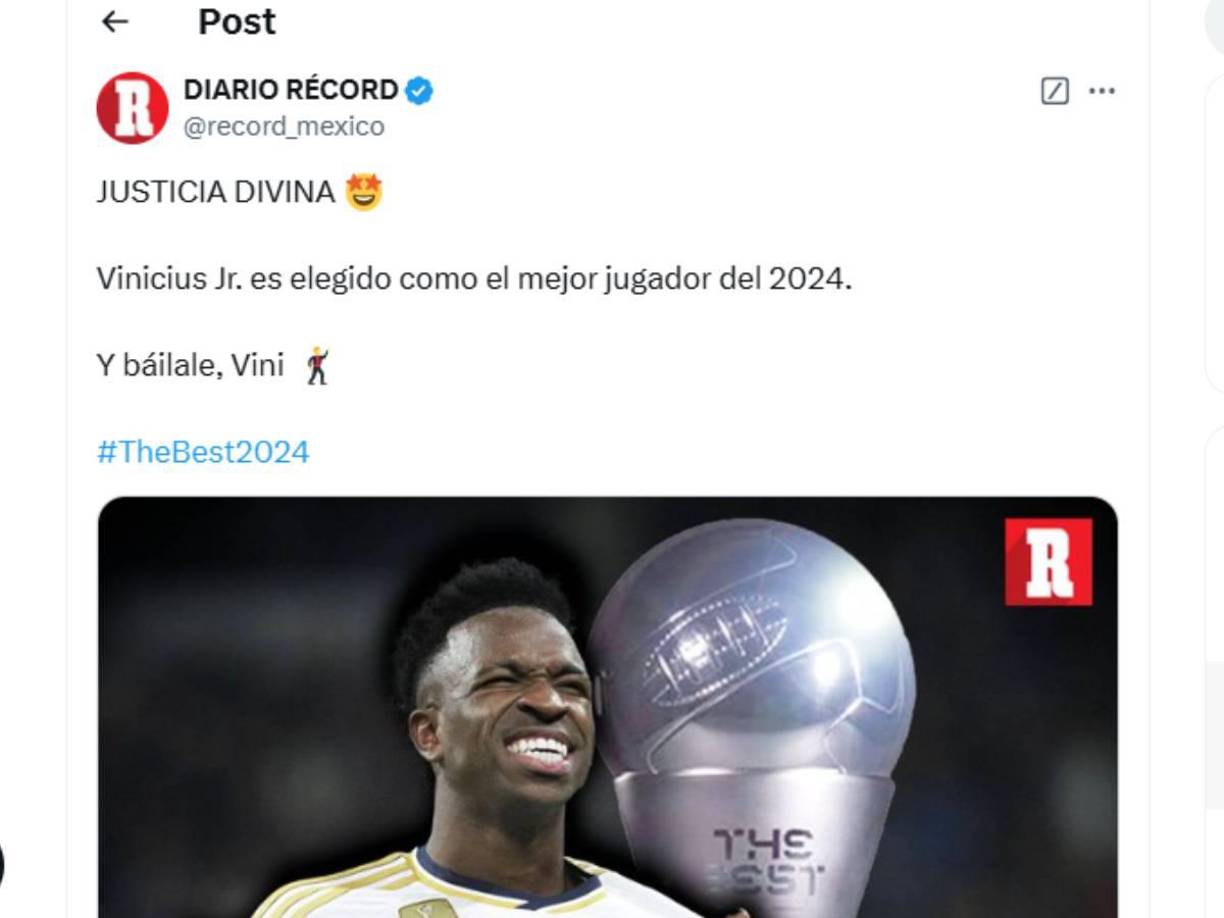Viewport: 1224px width, 918px height.
Task: Click the Y báilale, Vini line
Action: pos(190,366)
